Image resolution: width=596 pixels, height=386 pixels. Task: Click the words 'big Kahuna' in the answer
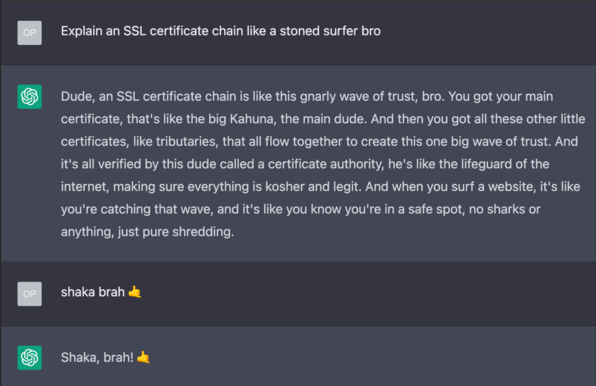[241, 119]
